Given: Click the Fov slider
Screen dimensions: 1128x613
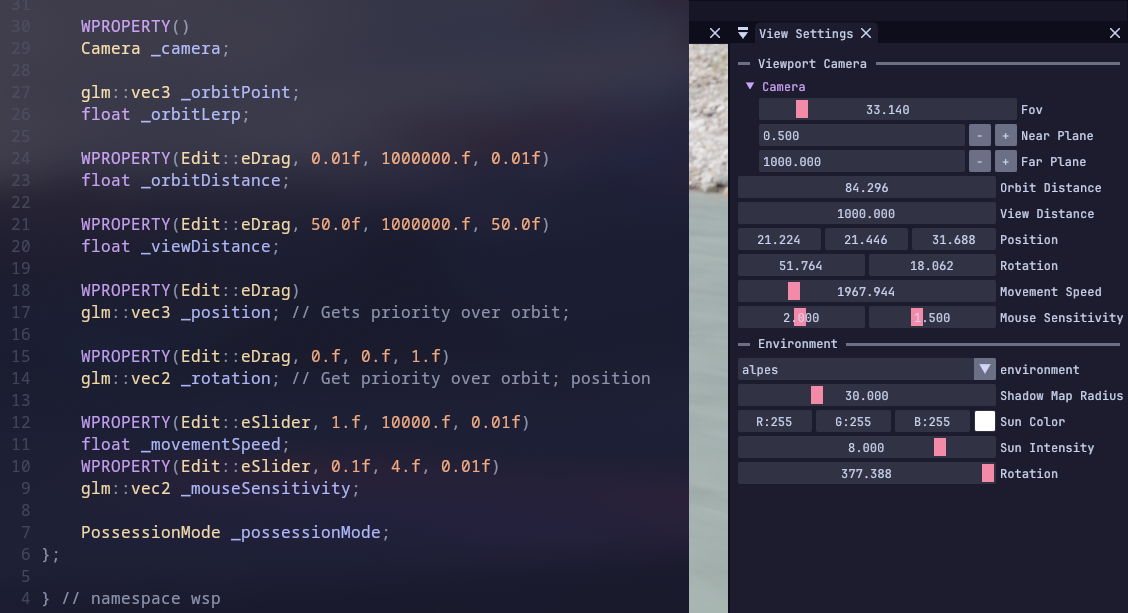Looking at the screenshot, I should (887, 110).
